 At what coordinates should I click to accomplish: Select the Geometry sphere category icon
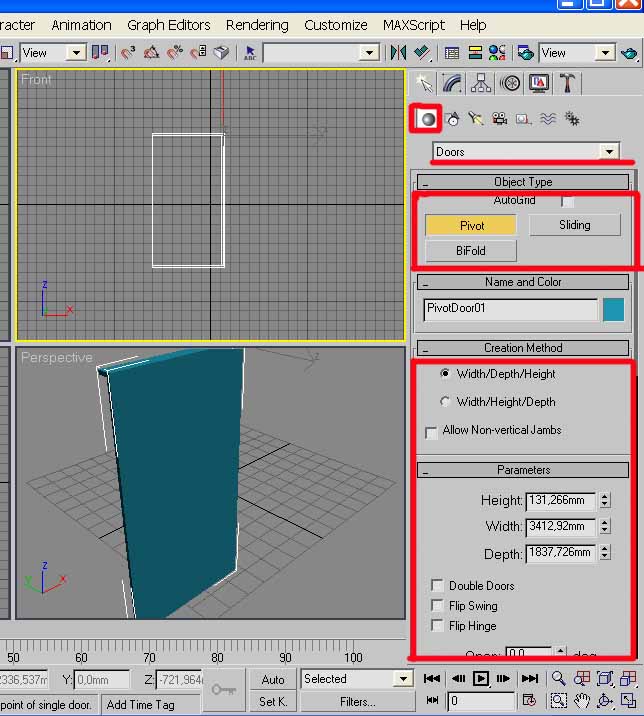428,119
